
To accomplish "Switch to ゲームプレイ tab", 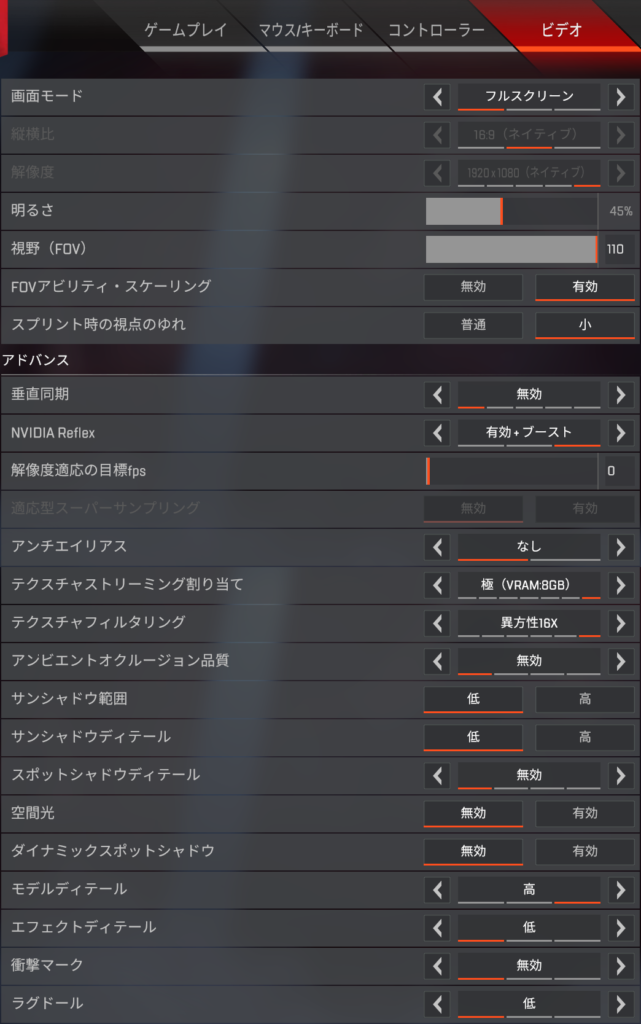I will click(185, 30).
